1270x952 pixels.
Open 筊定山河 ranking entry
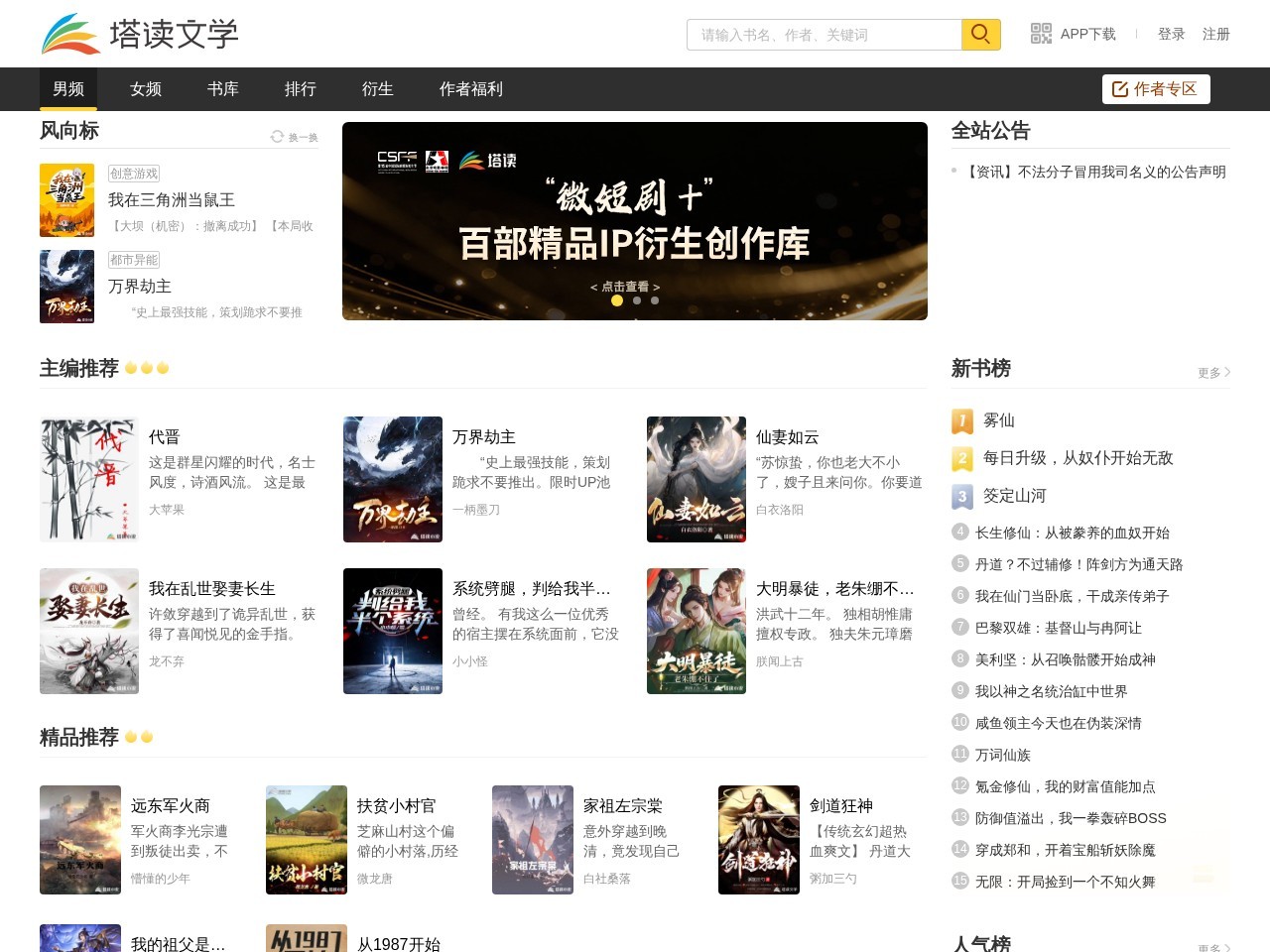(1015, 496)
